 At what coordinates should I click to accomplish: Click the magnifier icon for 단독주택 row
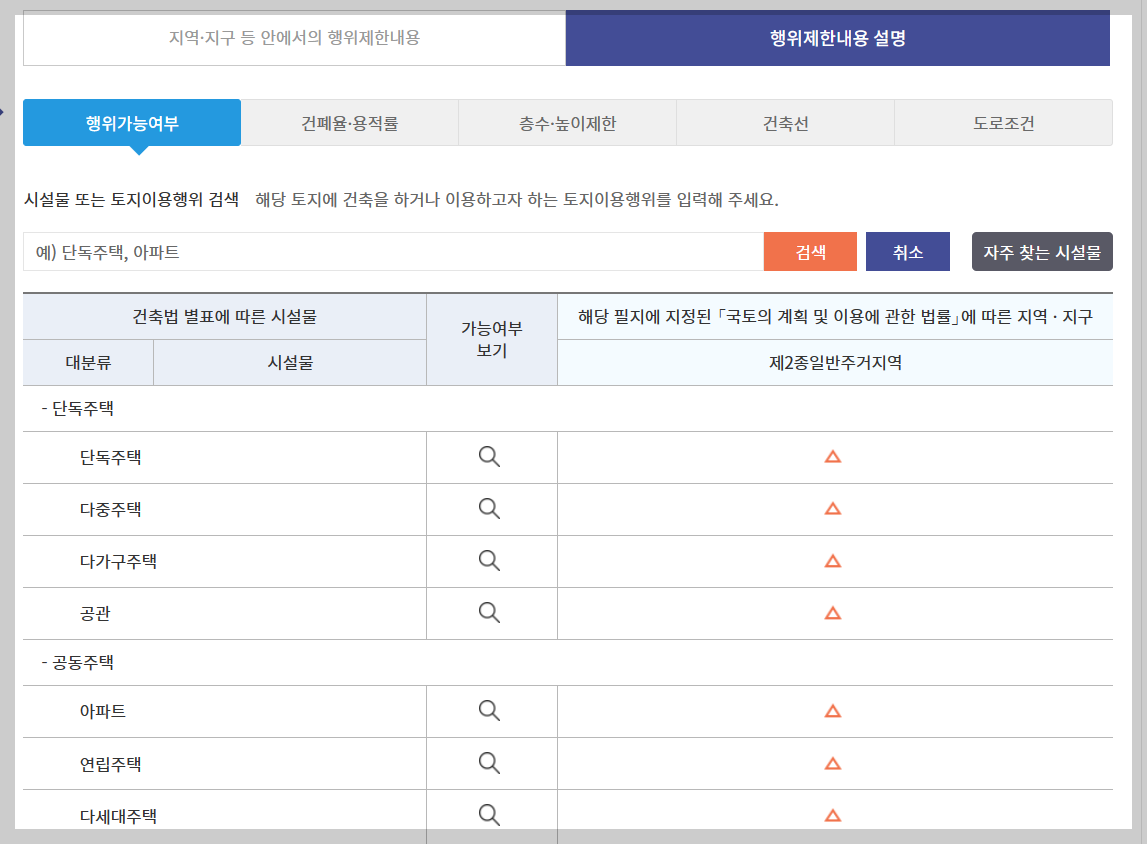click(489, 456)
